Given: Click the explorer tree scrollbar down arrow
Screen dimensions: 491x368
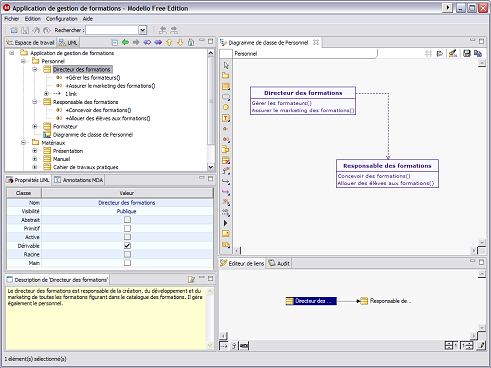Looking at the screenshot, I should coord(211,167).
